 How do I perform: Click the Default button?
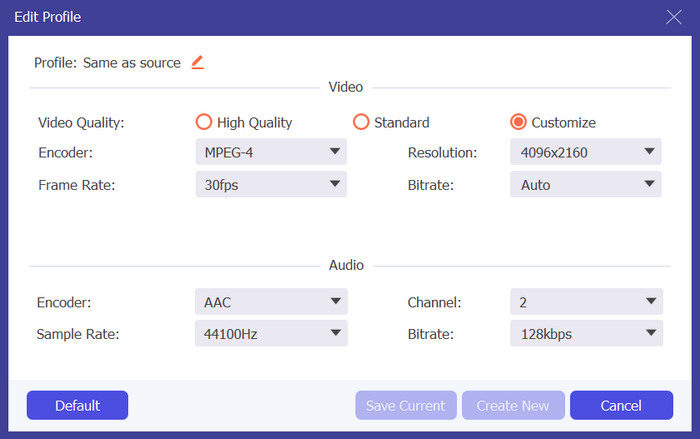[77, 405]
